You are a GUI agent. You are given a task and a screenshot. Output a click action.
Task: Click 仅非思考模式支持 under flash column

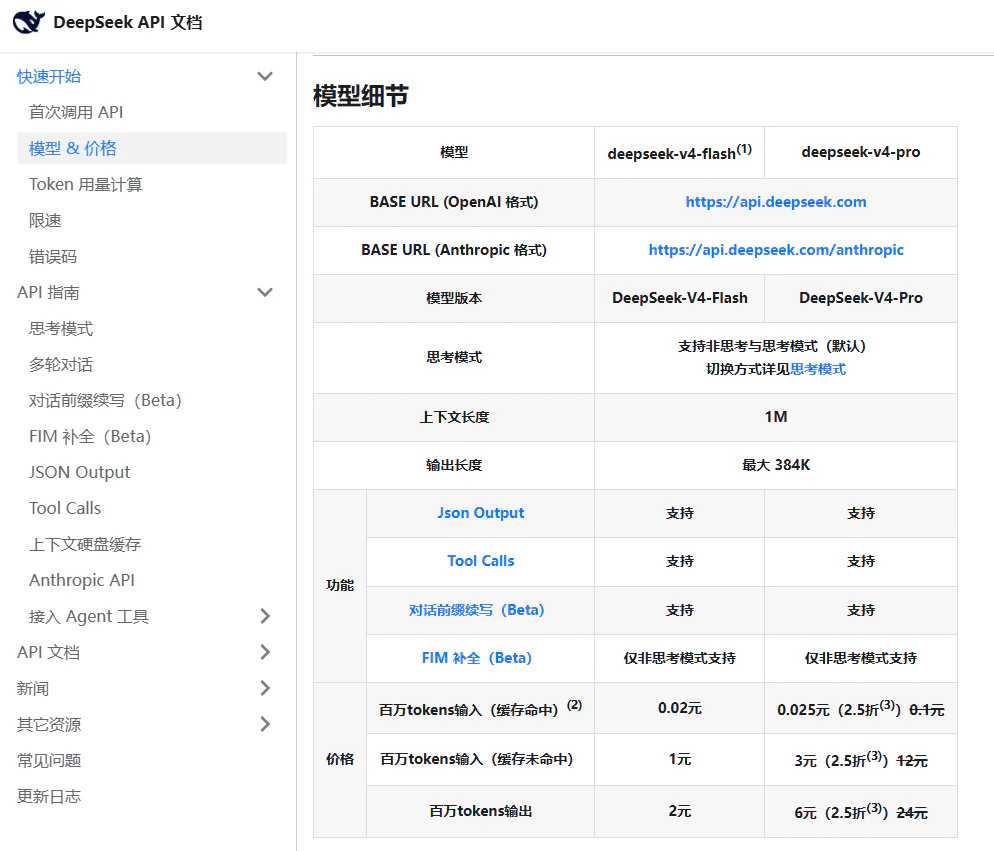680,658
